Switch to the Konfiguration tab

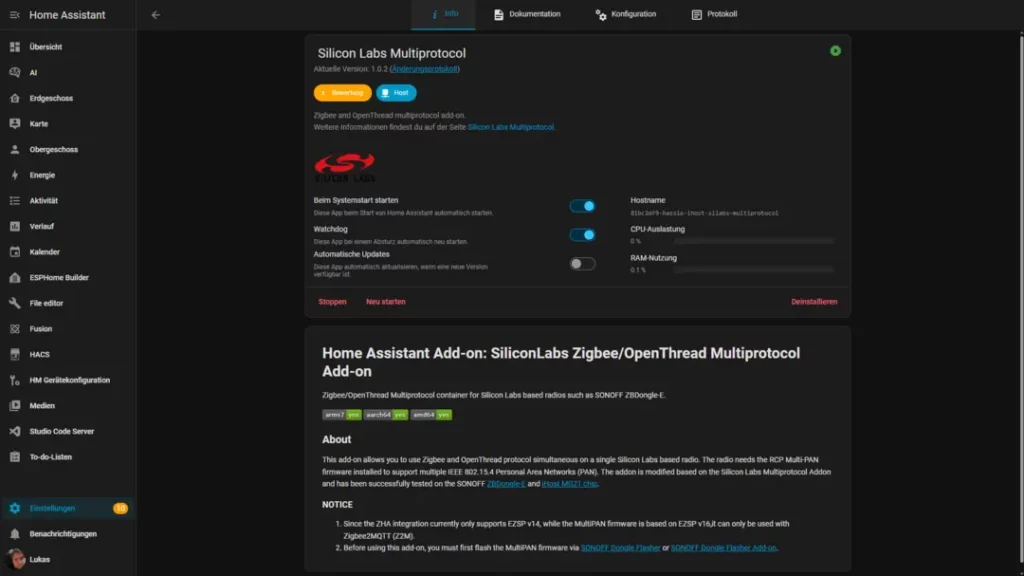626,14
